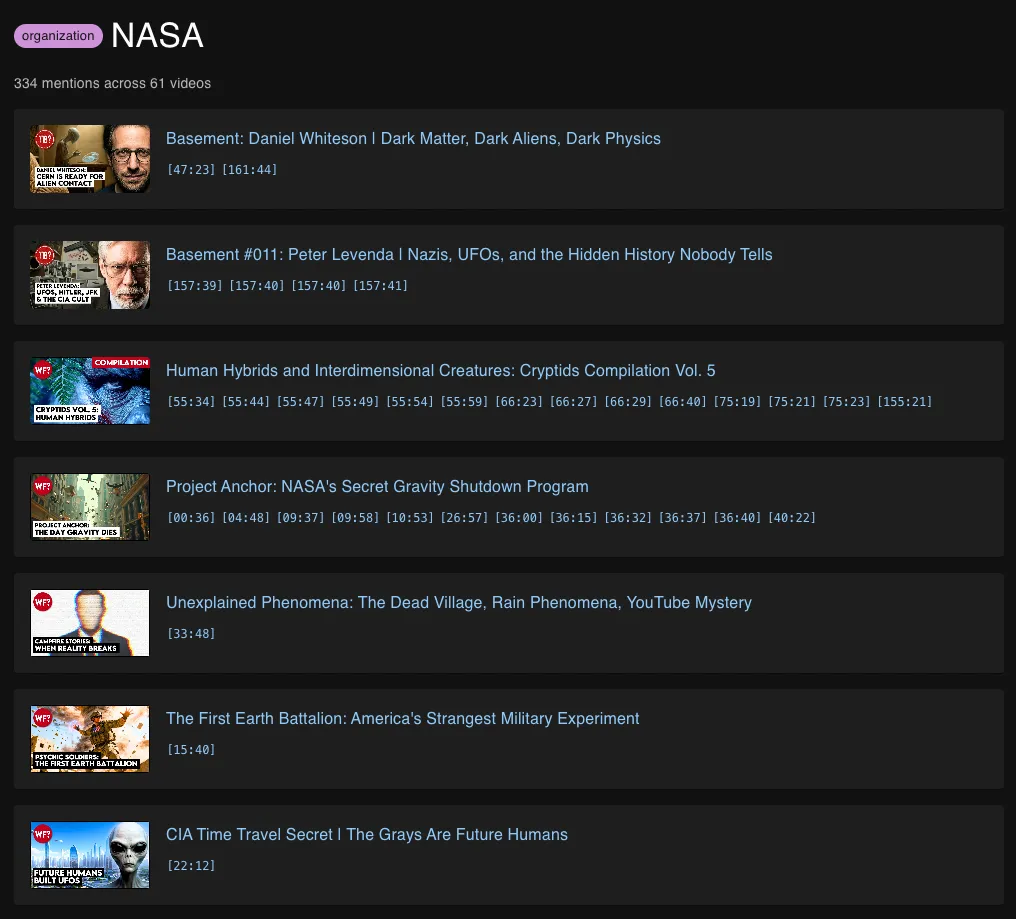Click the purple organization tag
The height and width of the screenshot is (919, 1016).
click(x=58, y=36)
